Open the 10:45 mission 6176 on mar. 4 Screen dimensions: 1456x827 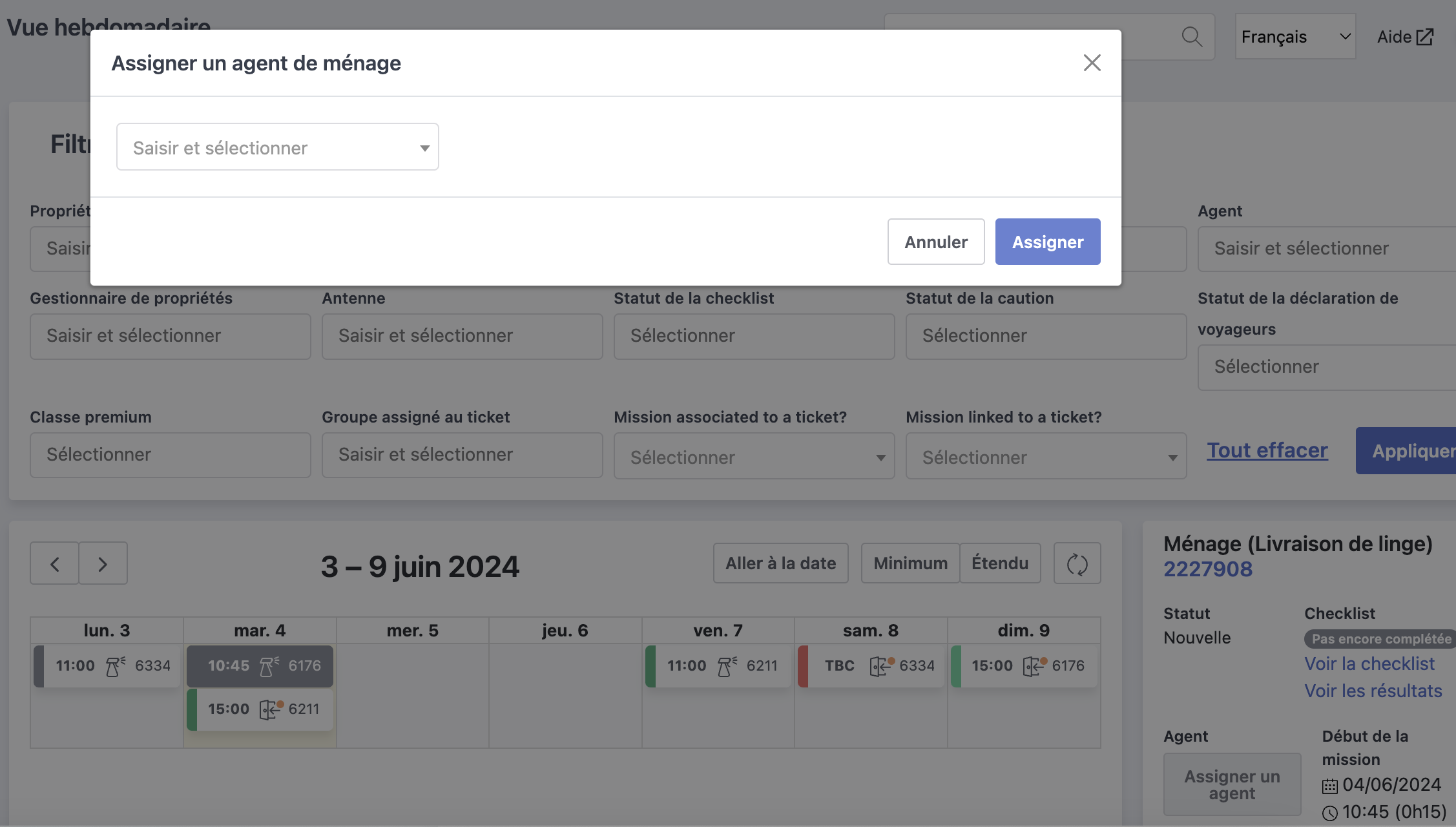click(260, 666)
